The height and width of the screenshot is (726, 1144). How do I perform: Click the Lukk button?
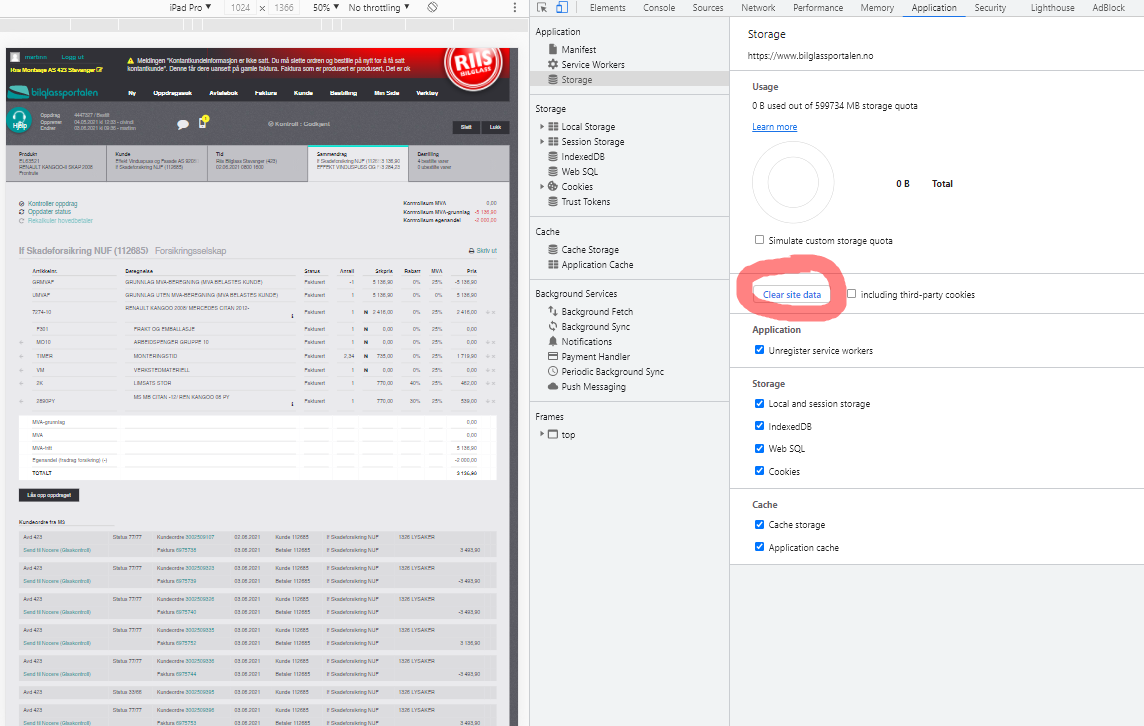point(495,127)
